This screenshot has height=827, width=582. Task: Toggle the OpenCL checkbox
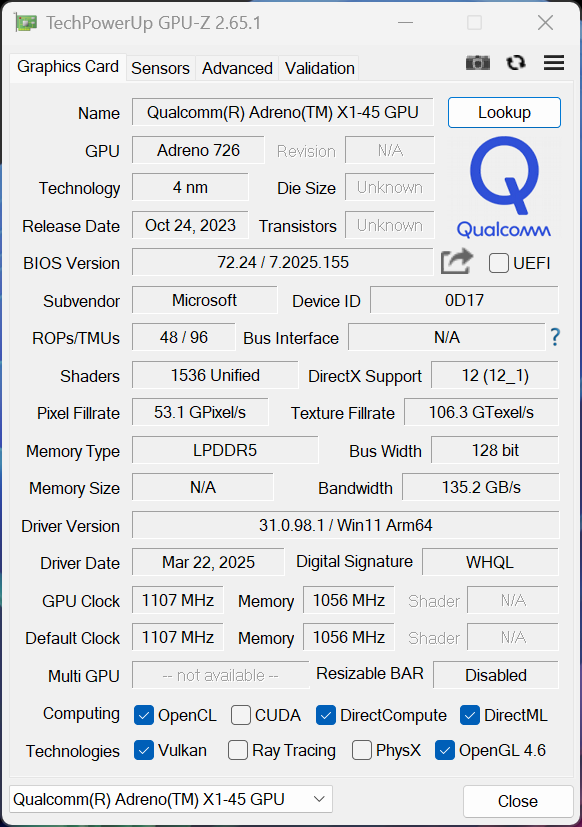[x=144, y=715]
